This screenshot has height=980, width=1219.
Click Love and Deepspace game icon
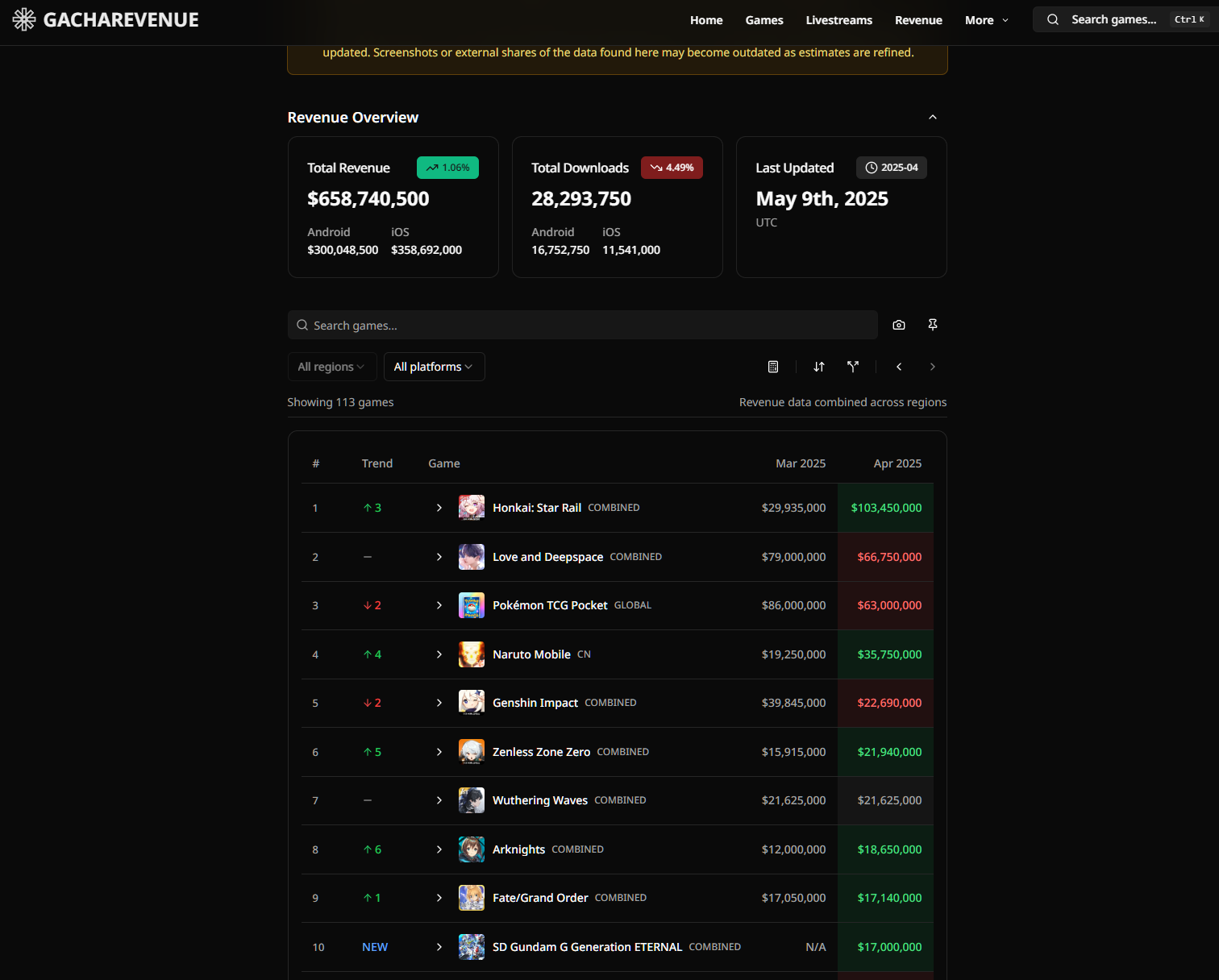pyautogui.click(x=472, y=557)
